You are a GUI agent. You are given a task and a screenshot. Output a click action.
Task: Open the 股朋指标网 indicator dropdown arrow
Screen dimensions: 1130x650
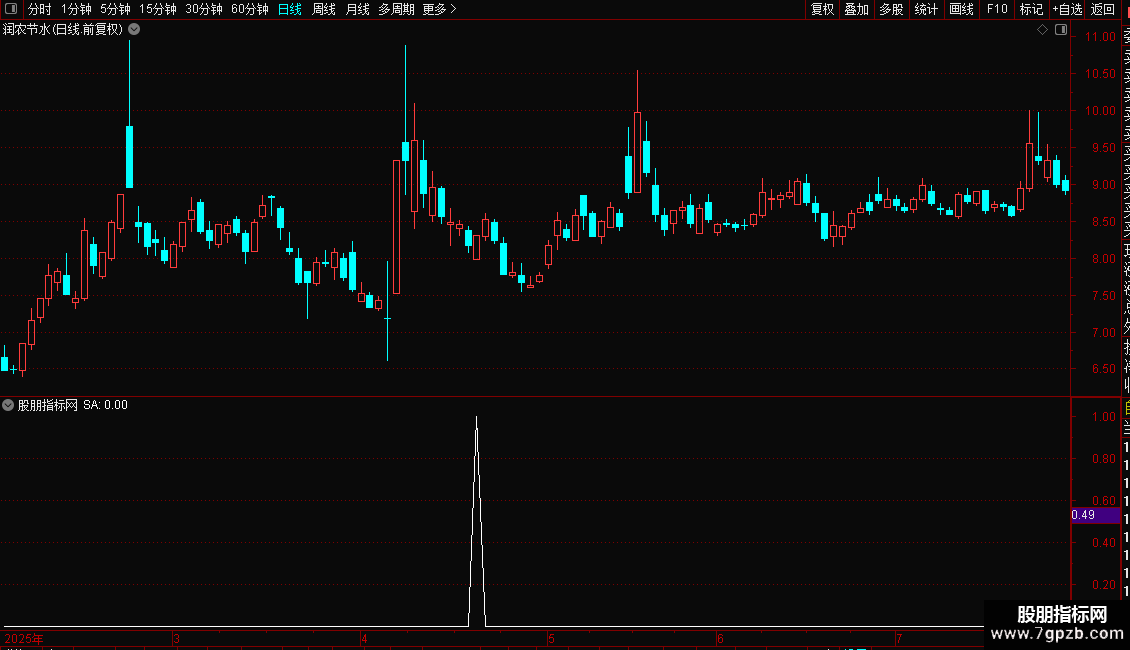(8, 405)
